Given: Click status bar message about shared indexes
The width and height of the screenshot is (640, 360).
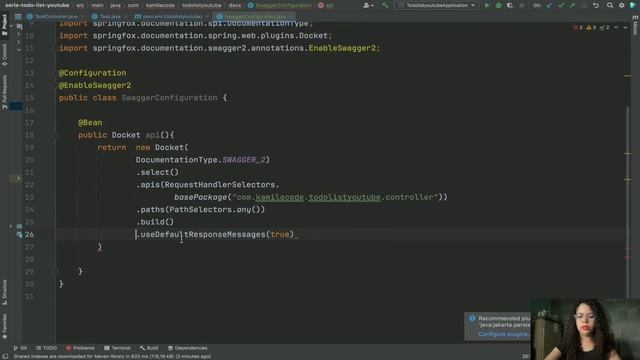Looking at the screenshot, I should pyautogui.click(x=112, y=356).
